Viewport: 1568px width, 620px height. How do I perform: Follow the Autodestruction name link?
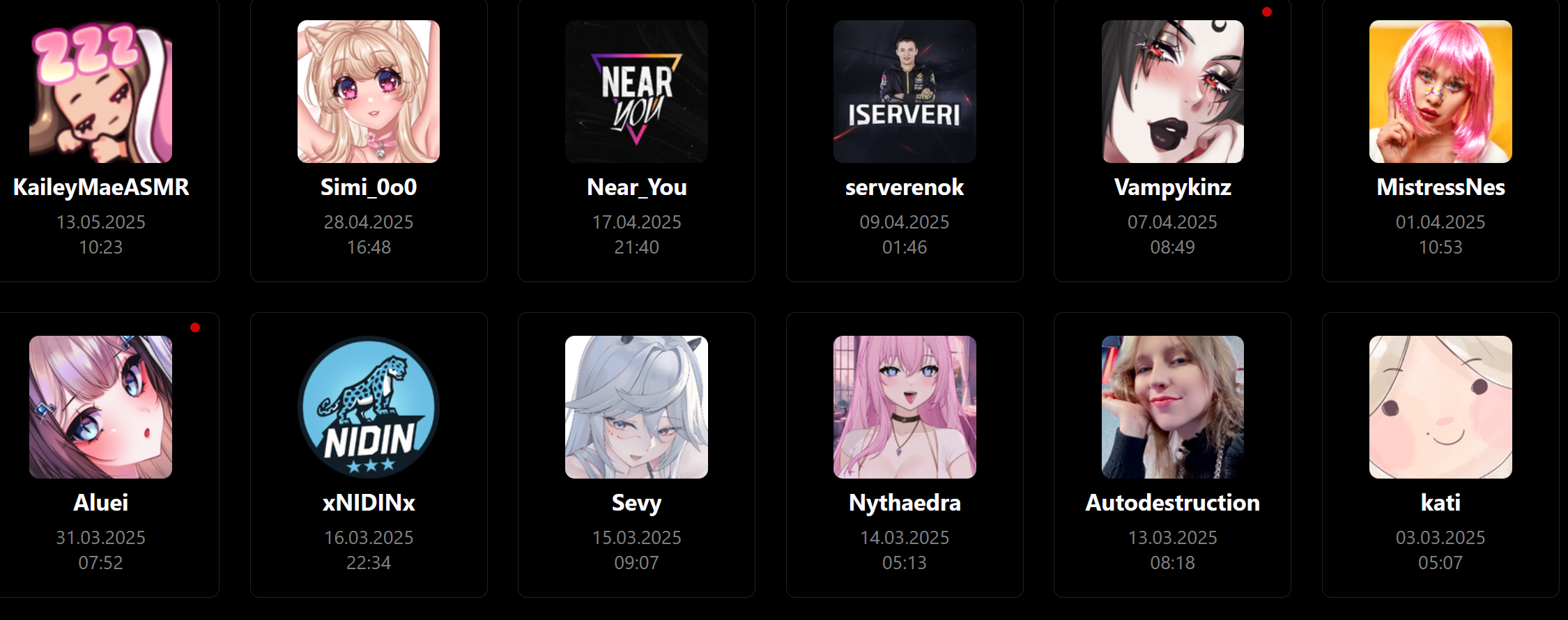click(x=1173, y=503)
